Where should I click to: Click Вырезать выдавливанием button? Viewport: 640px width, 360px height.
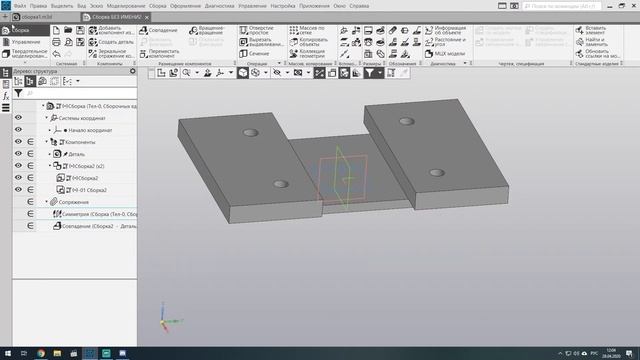click(x=261, y=42)
